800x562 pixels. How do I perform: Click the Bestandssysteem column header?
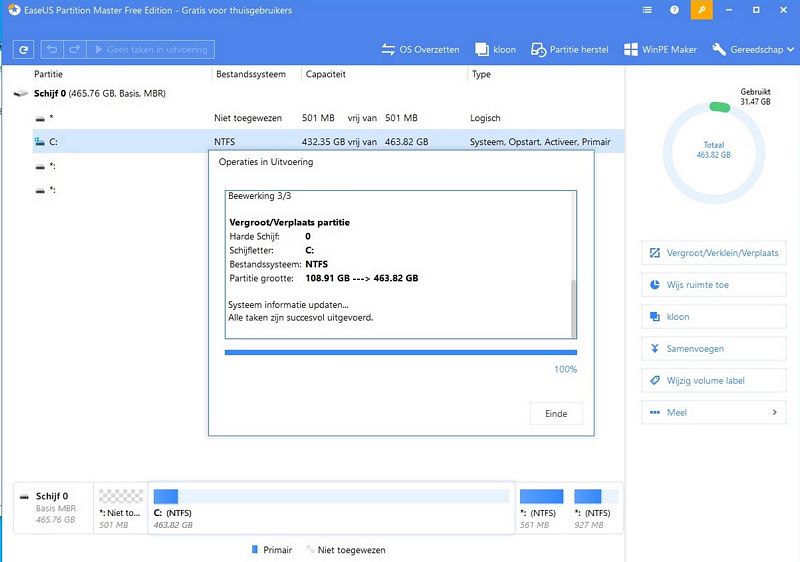pos(251,74)
